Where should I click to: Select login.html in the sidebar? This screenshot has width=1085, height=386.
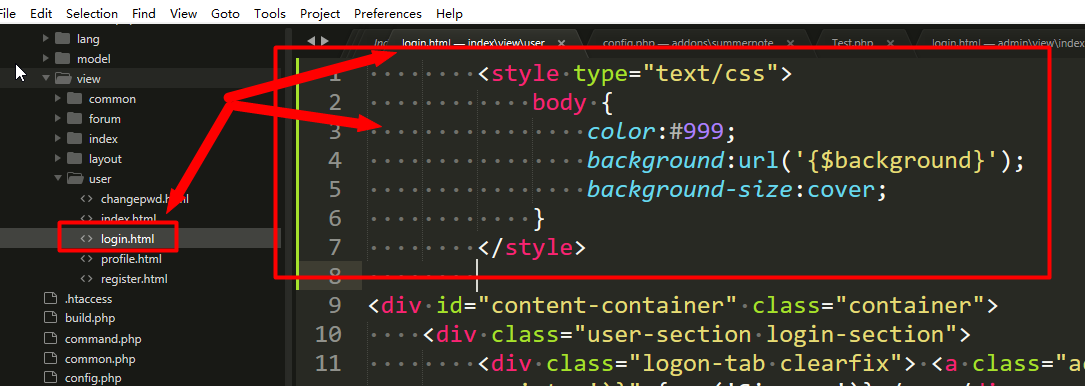click(127, 239)
